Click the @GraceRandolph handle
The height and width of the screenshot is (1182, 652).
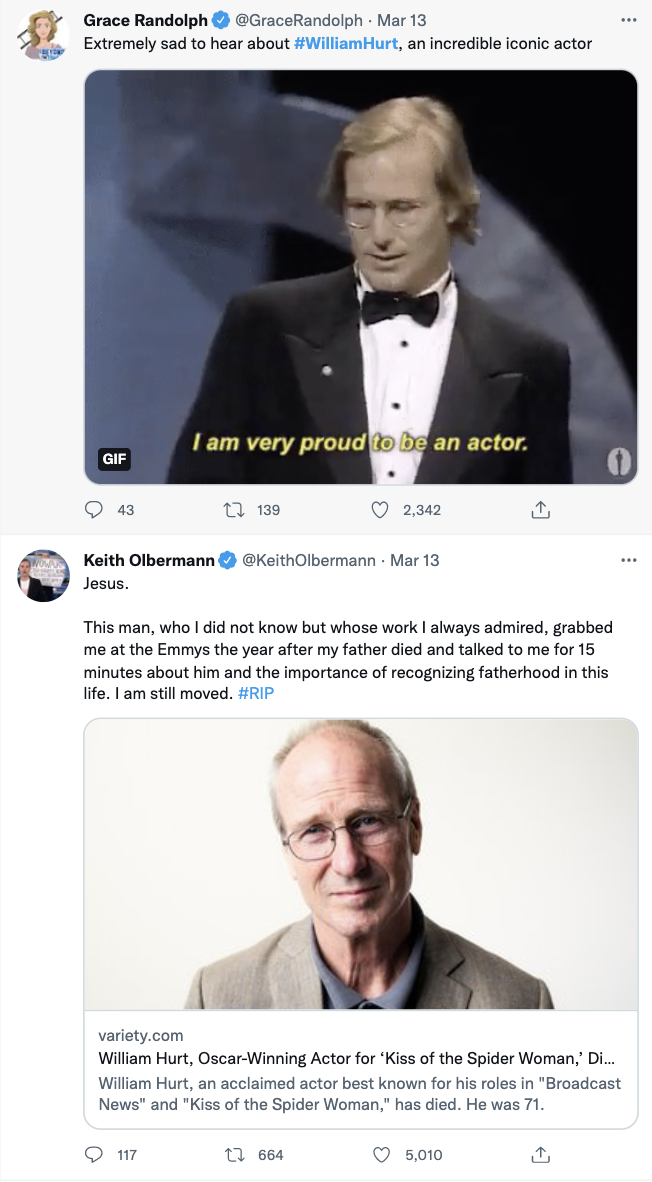click(x=299, y=20)
